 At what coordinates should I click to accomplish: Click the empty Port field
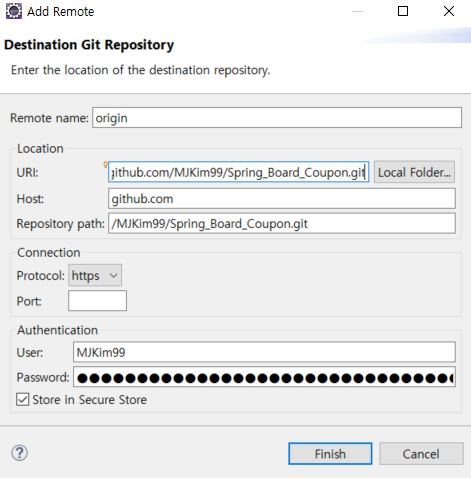(97, 301)
